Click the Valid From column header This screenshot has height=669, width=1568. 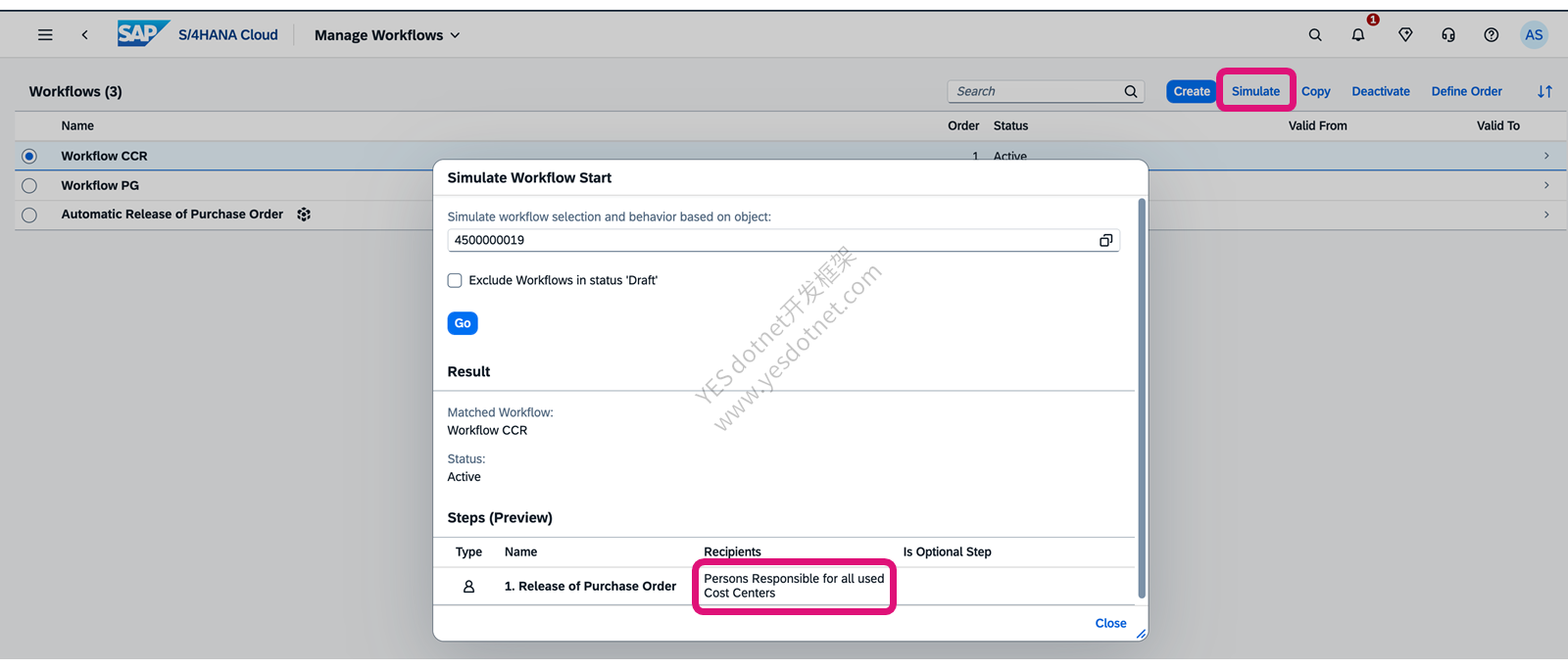(1317, 125)
